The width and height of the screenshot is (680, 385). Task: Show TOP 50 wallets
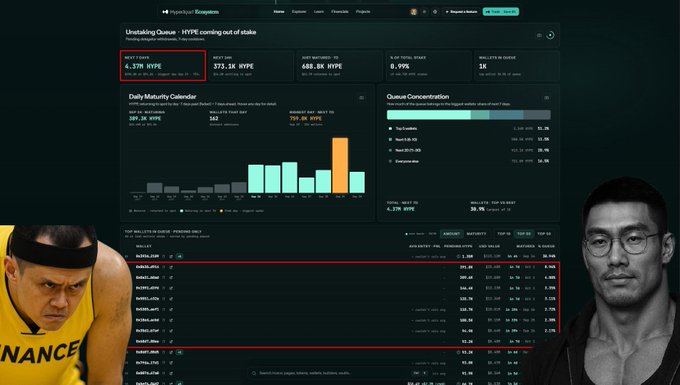544,234
